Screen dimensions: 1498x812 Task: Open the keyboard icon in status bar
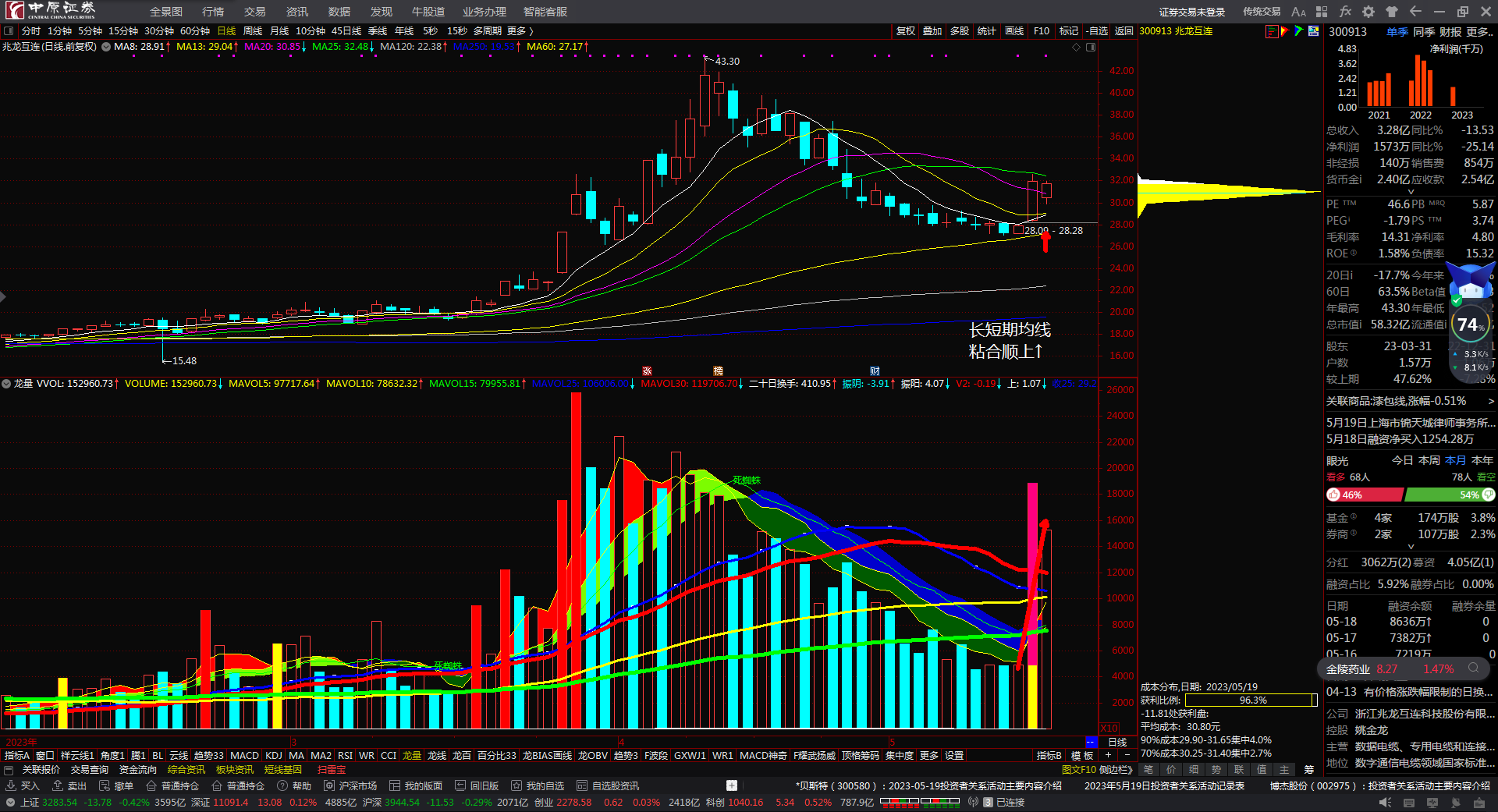[x=1409, y=803]
